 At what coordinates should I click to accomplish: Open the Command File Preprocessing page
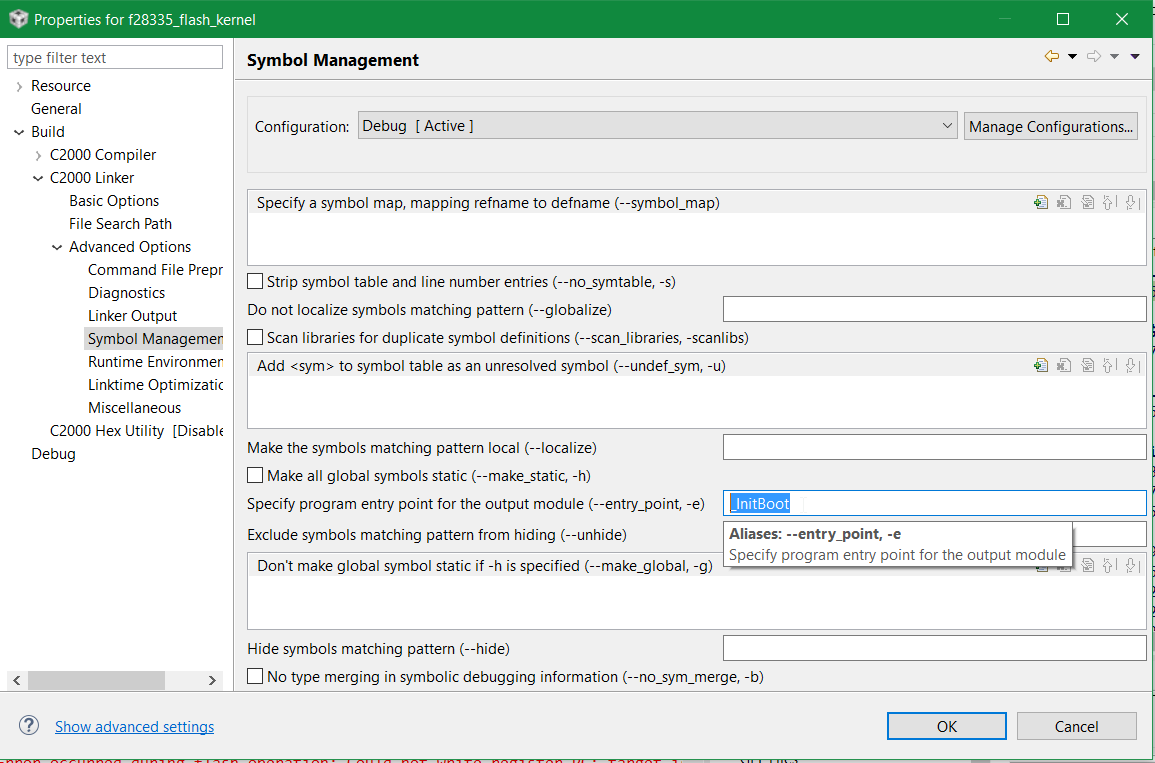tap(155, 270)
